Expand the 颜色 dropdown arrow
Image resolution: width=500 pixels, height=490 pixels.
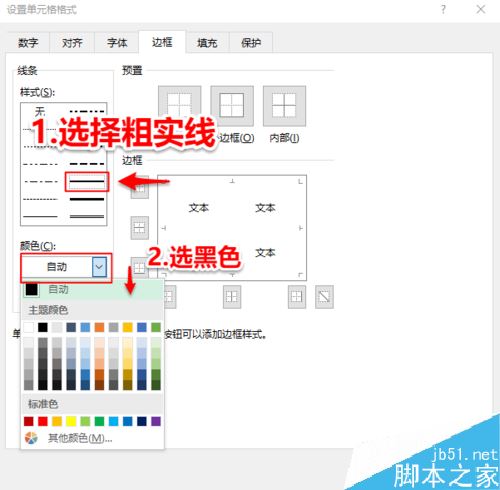click(x=99, y=267)
